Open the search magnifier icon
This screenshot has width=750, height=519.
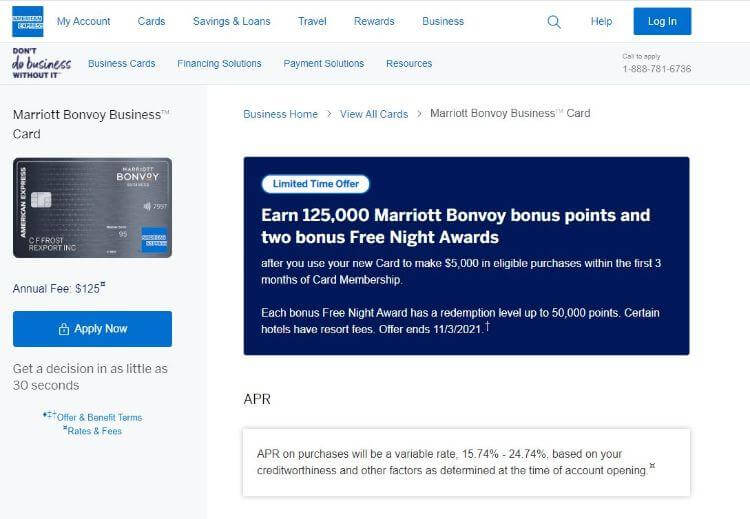tap(554, 21)
